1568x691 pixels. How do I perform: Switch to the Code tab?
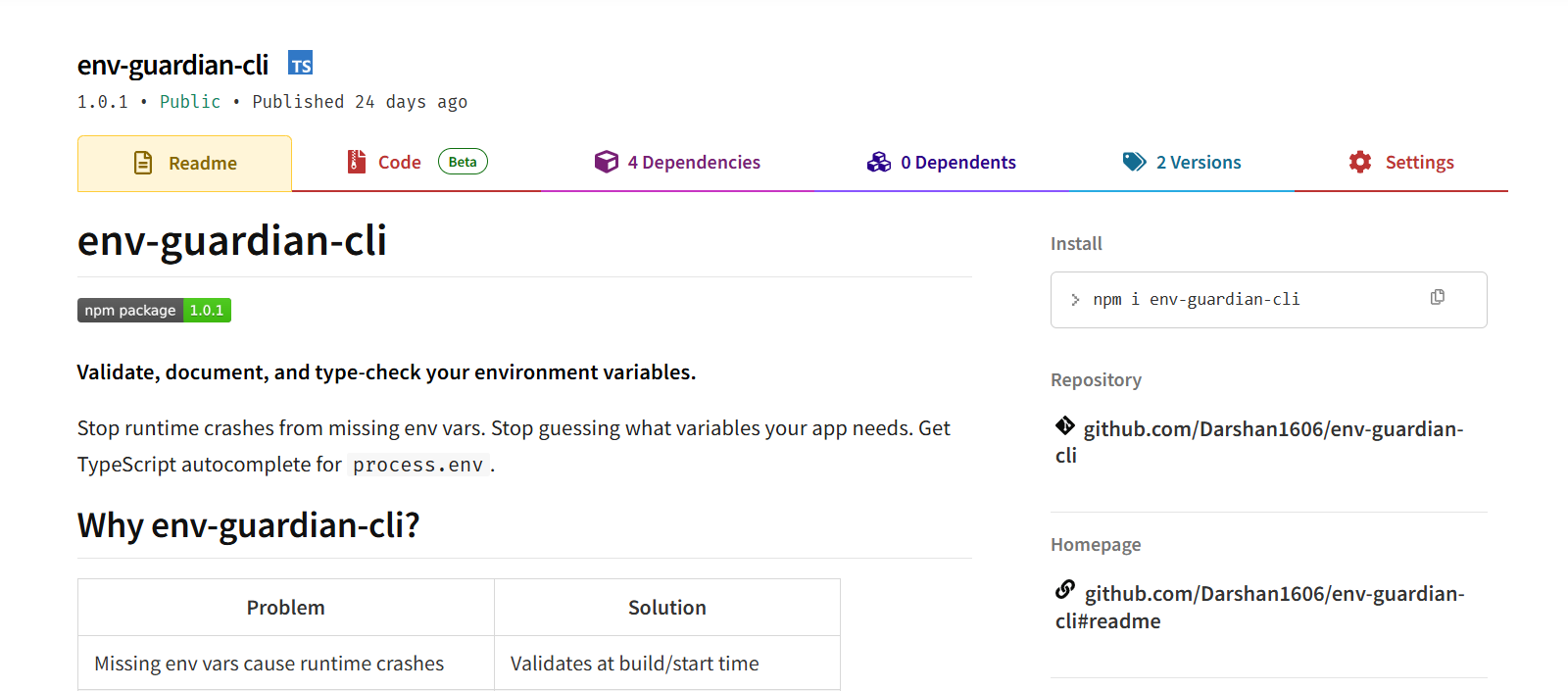coord(416,163)
